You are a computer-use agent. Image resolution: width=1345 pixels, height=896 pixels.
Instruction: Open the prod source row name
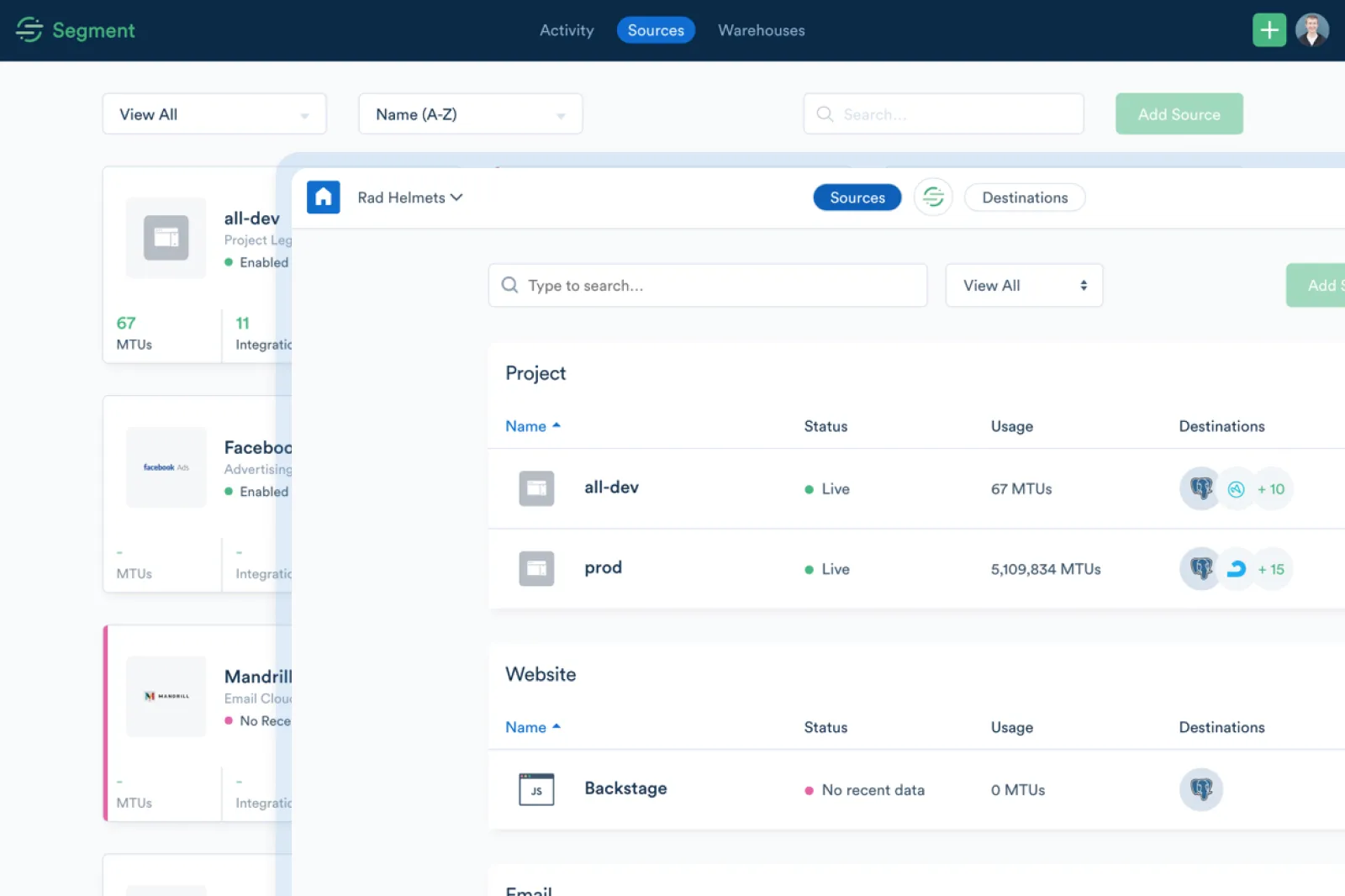(604, 568)
